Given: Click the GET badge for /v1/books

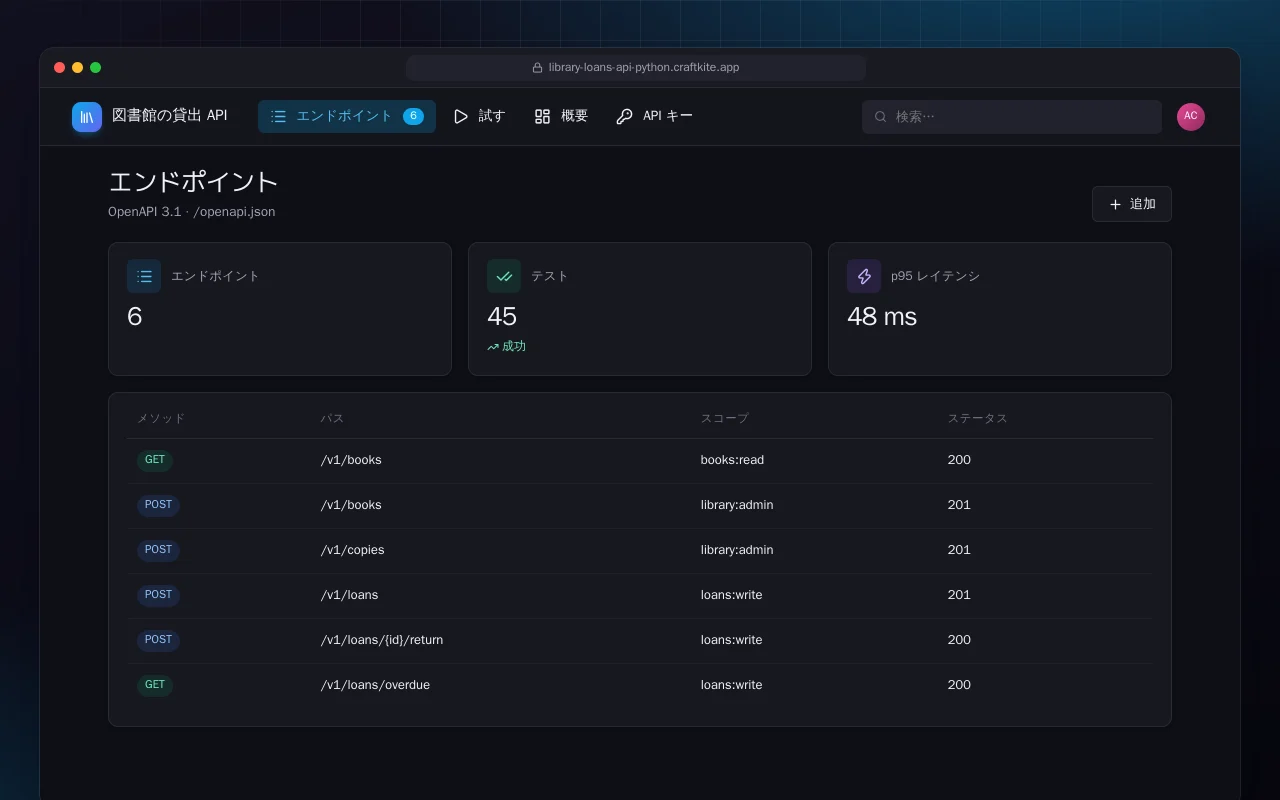Looking at the screenshot, I should (155, 461).
